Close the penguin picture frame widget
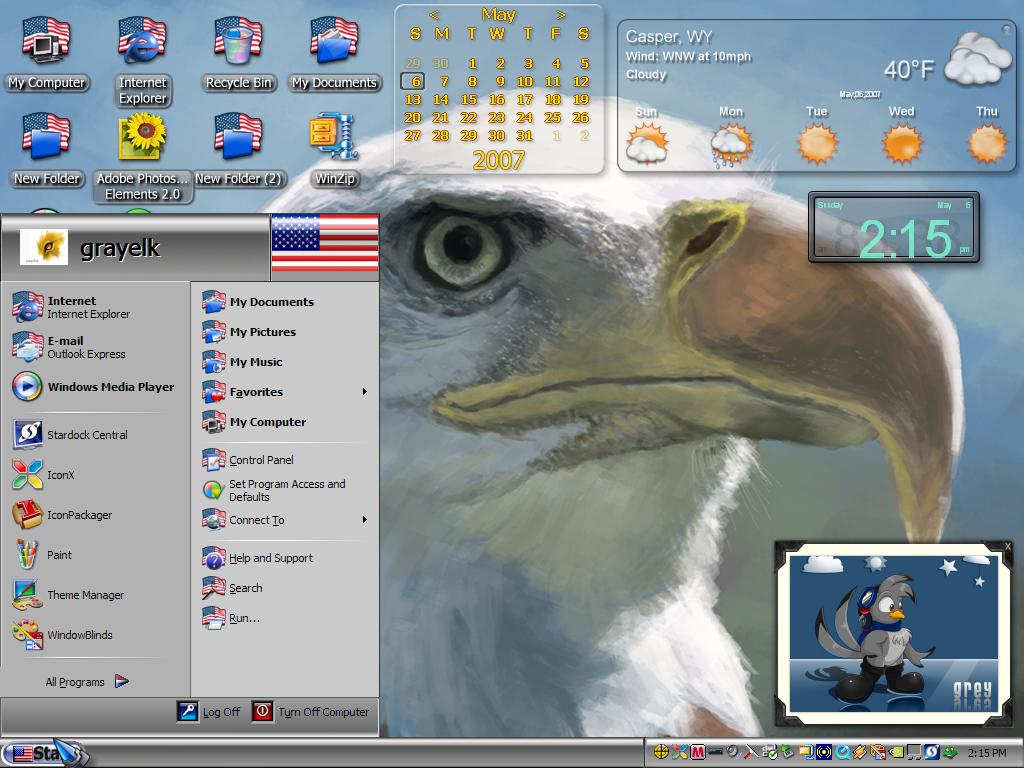 (1008, 546)
